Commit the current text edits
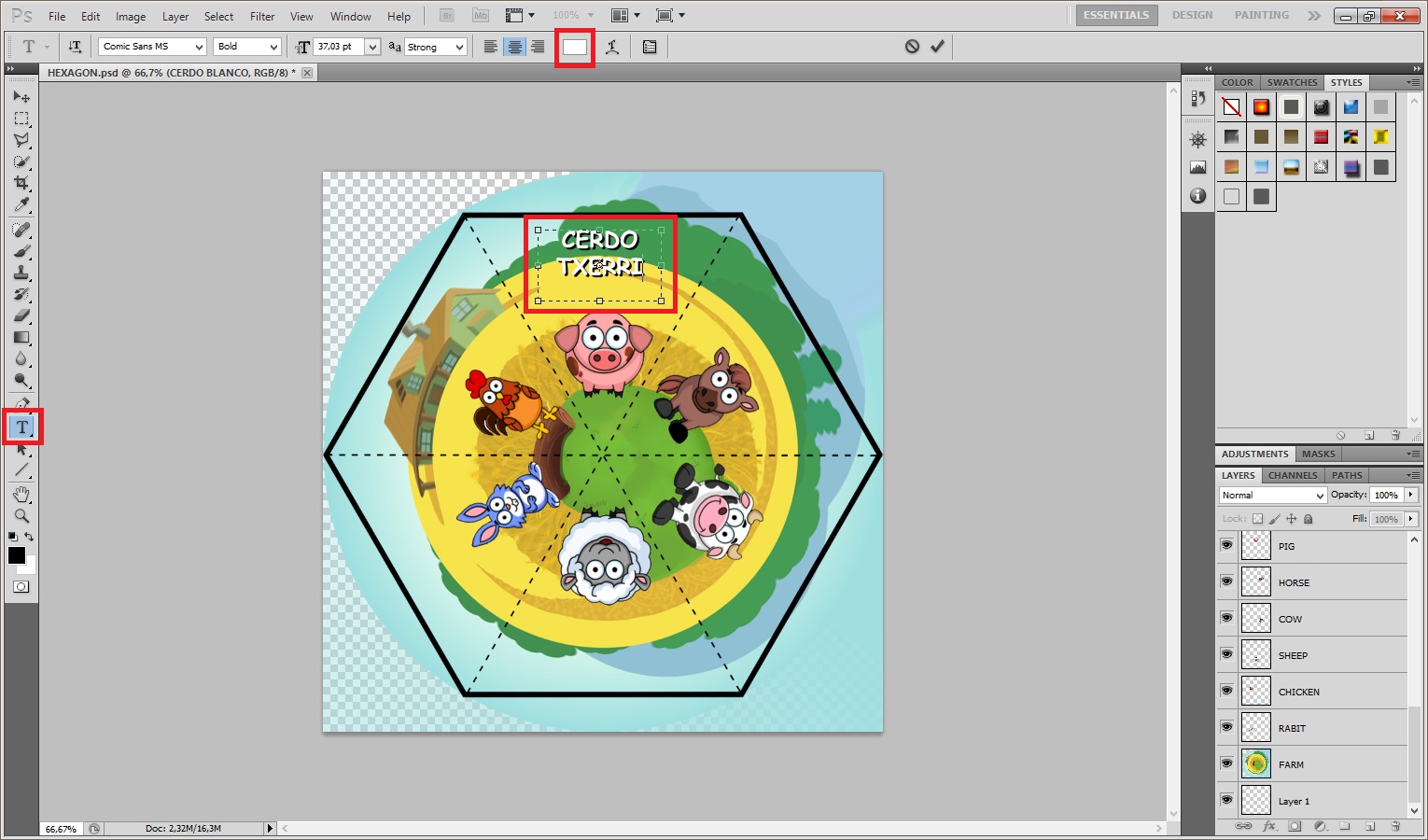1428x840 pixels. click(937, 47)
